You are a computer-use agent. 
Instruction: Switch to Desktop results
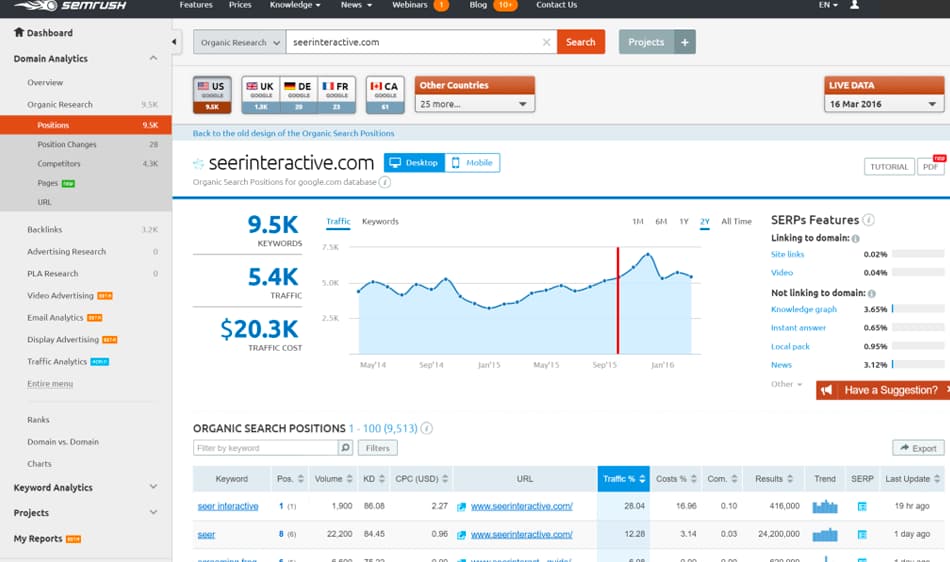(414, 162)
